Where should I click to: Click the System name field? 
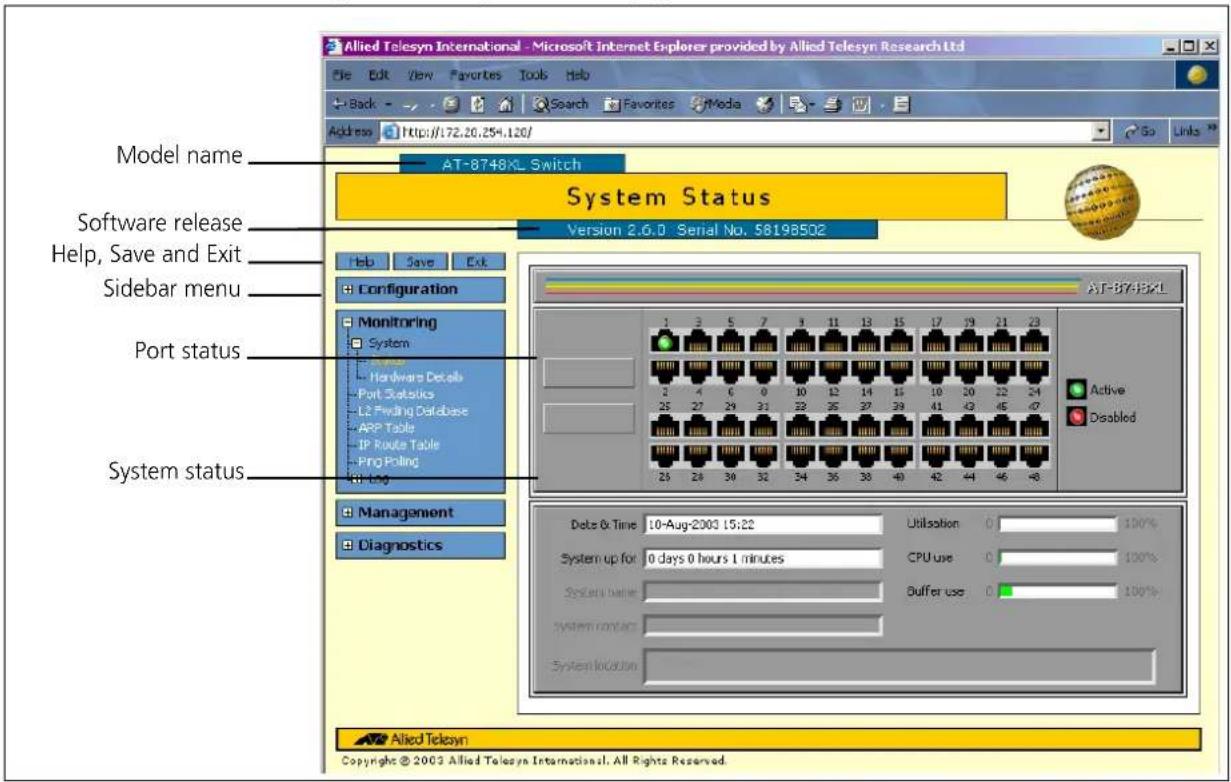[763, 592]
